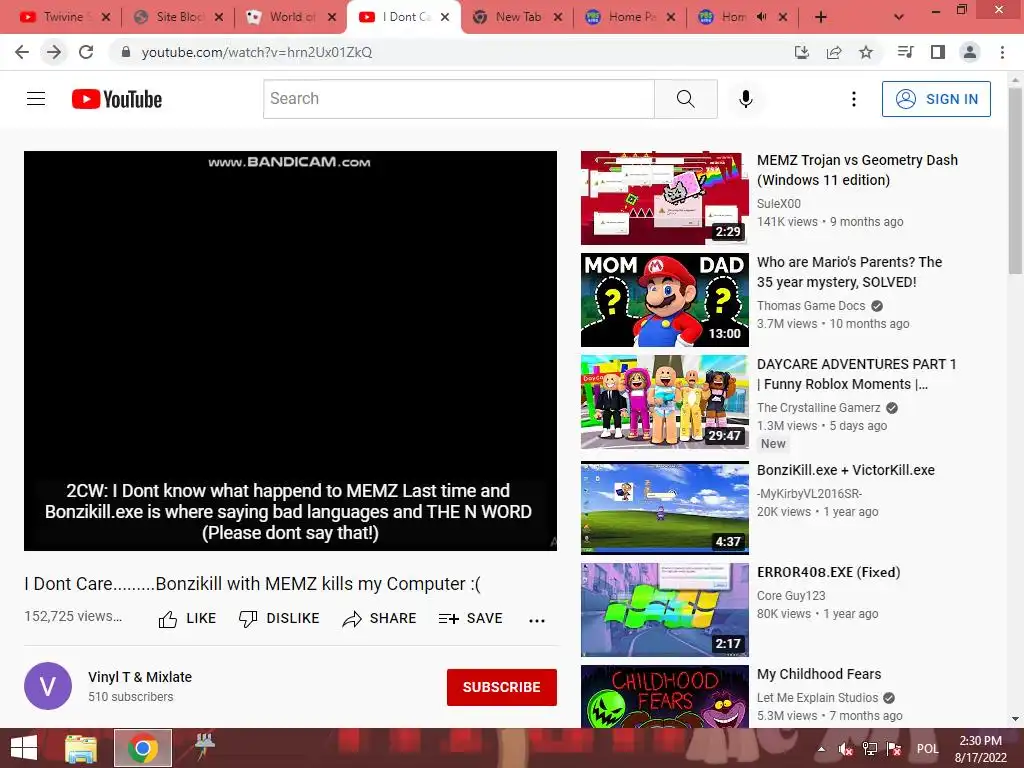Image resolution: width=1024 pixels, height=768 pixels.
Task: Open the Windows Start menu
Action: [24, 748]
